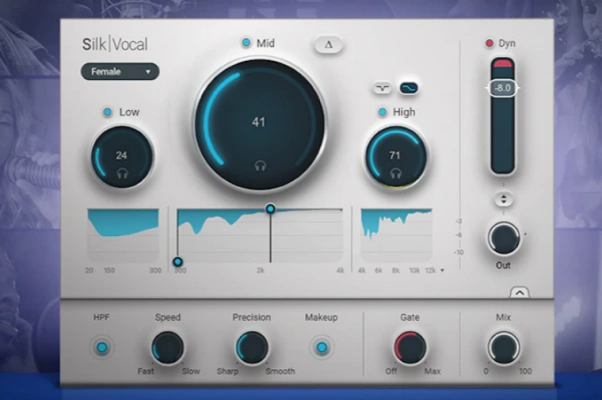Click the Dyn threshold handle at -8.0

pos(503,88)
